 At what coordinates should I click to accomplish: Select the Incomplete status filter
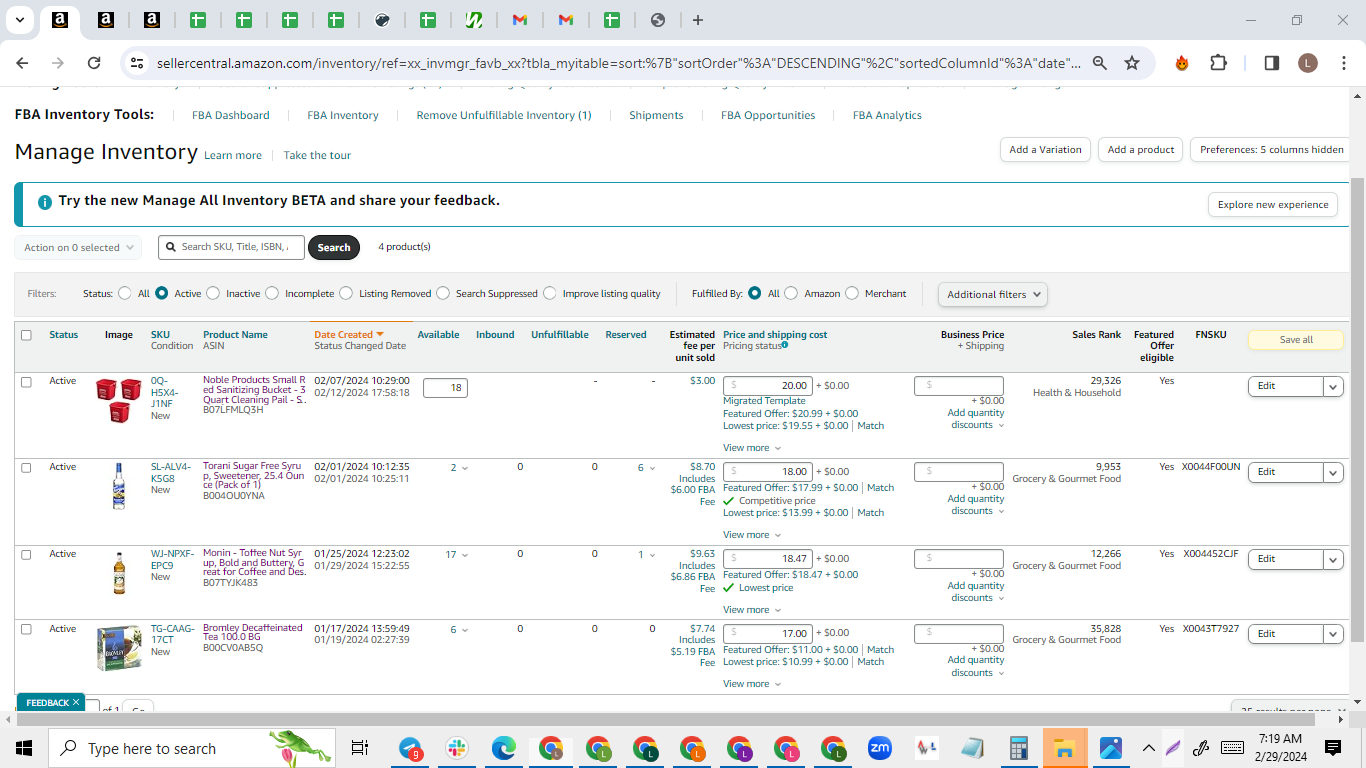(271, 294)
